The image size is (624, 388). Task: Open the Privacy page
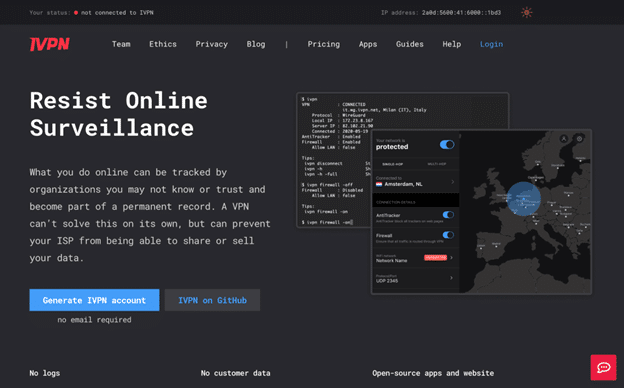(x=211, y=44)
